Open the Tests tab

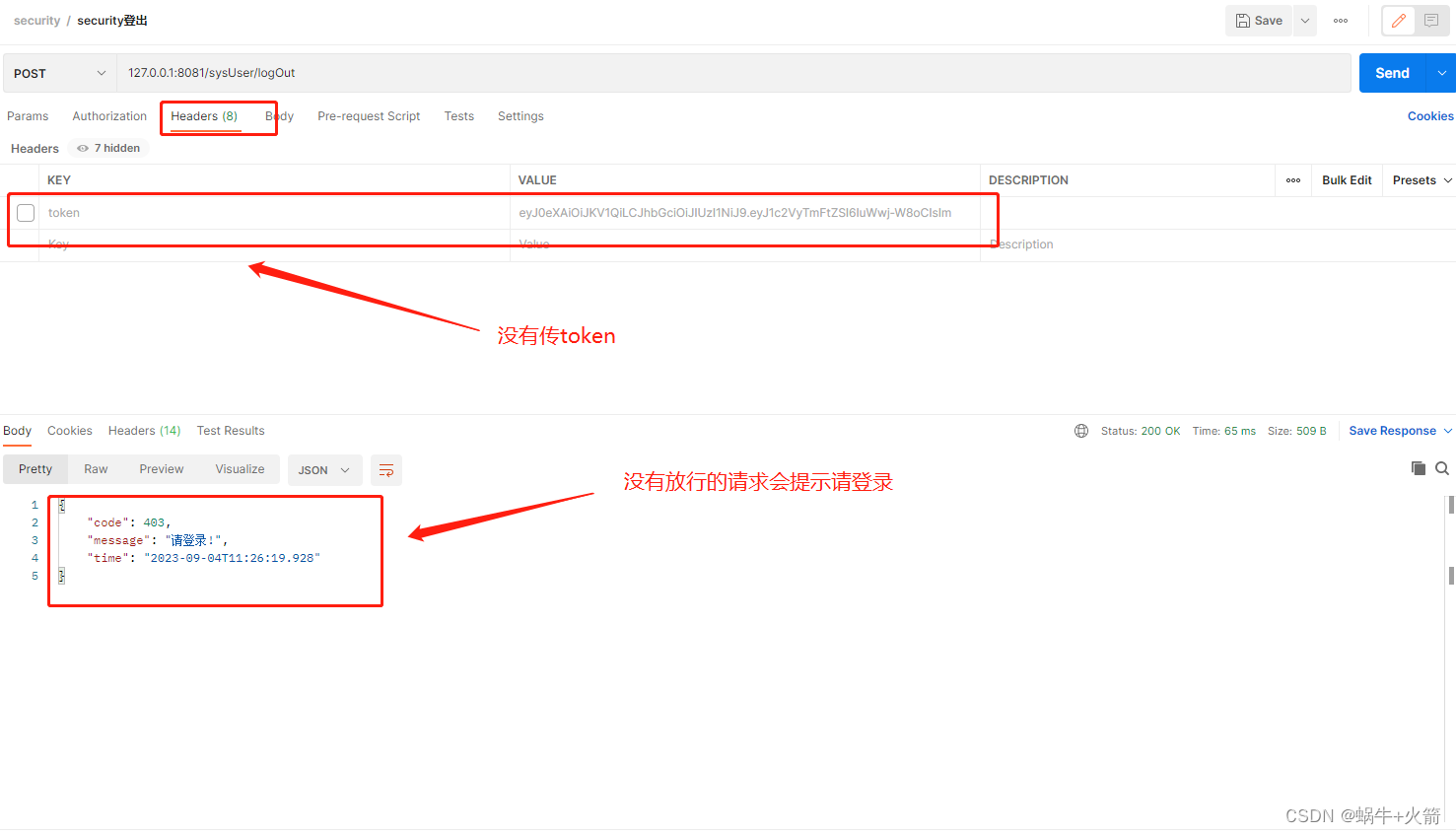pyautogui.click(x=459, y=116)
